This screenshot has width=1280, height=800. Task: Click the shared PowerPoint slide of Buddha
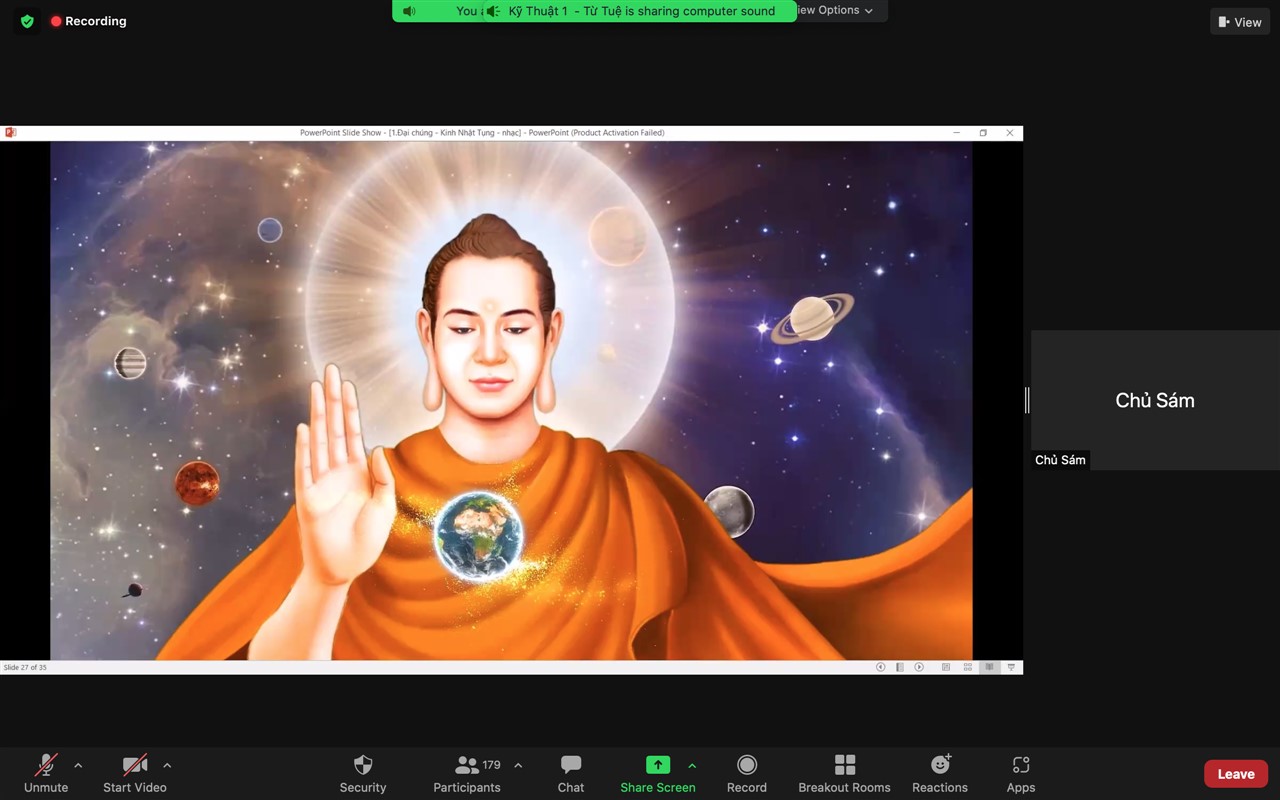(x=511, y=400)
